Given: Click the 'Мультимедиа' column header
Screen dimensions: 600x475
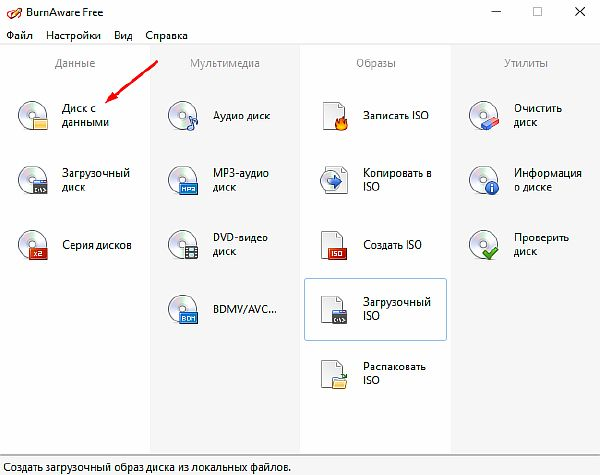Looking at the screenshot, I should coord(225,63).
